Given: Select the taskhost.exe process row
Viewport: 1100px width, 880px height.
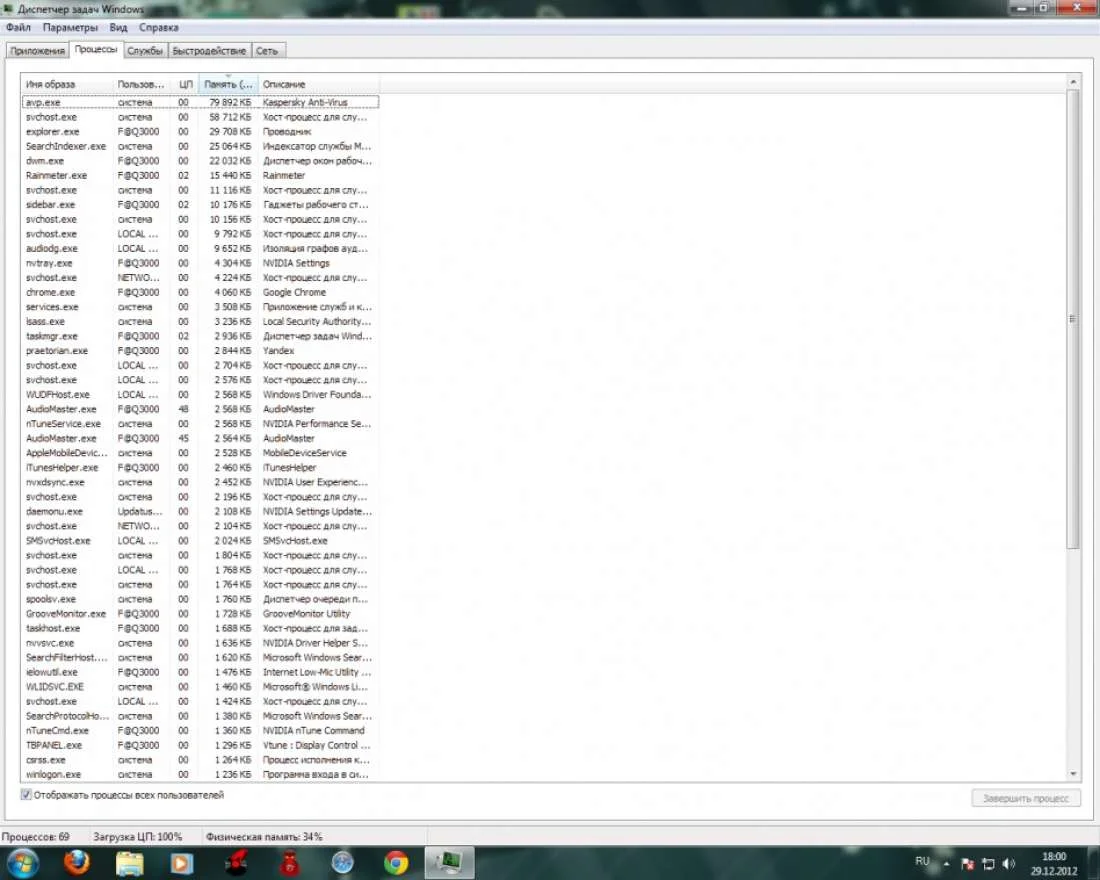Looking at the screenshot, I should (x=200, y=629).
